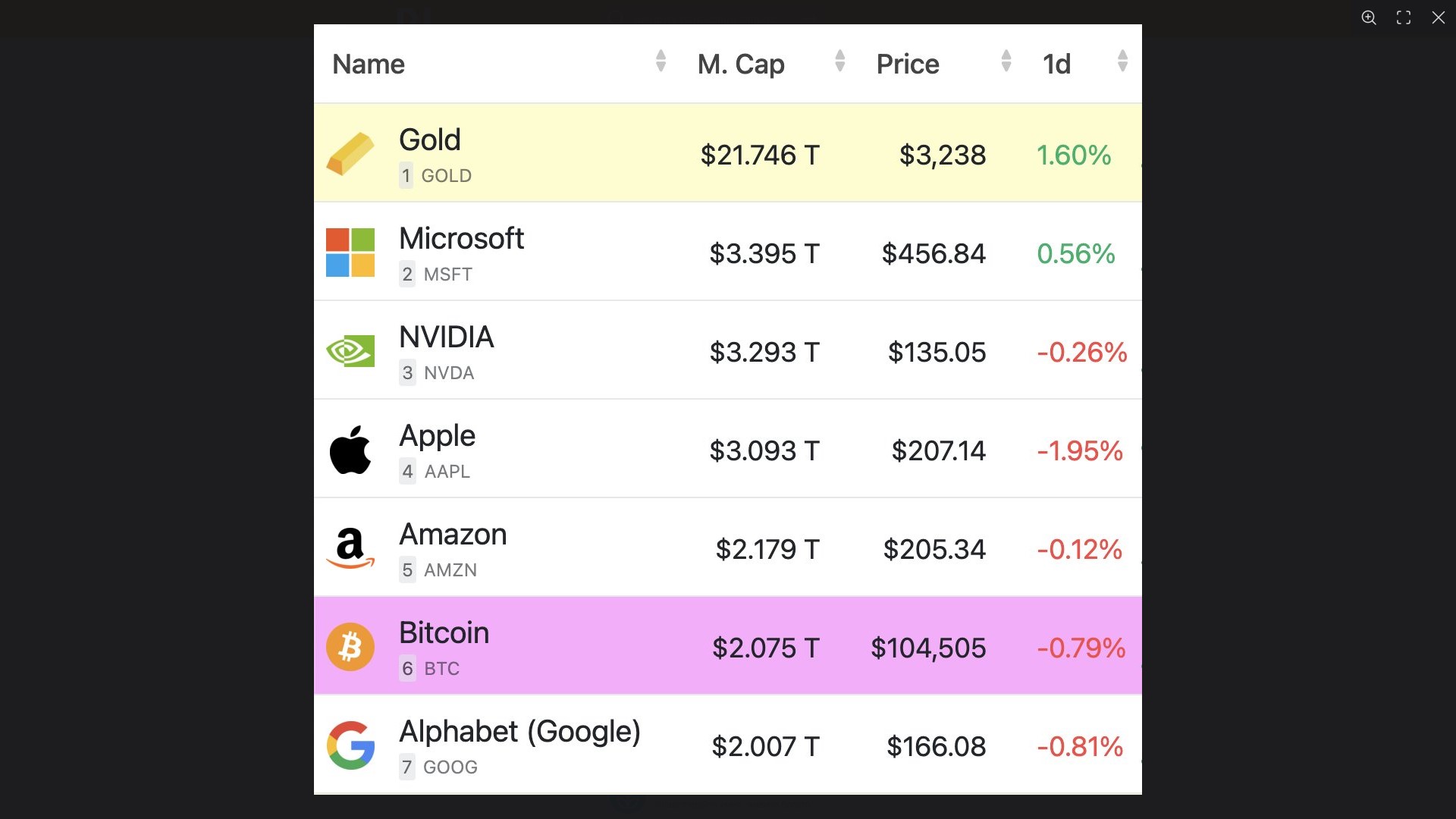This screenshot has height=819, width=1456.
Task: Click Gold's market cap value $21.746 T
Action: pos(760,155)
